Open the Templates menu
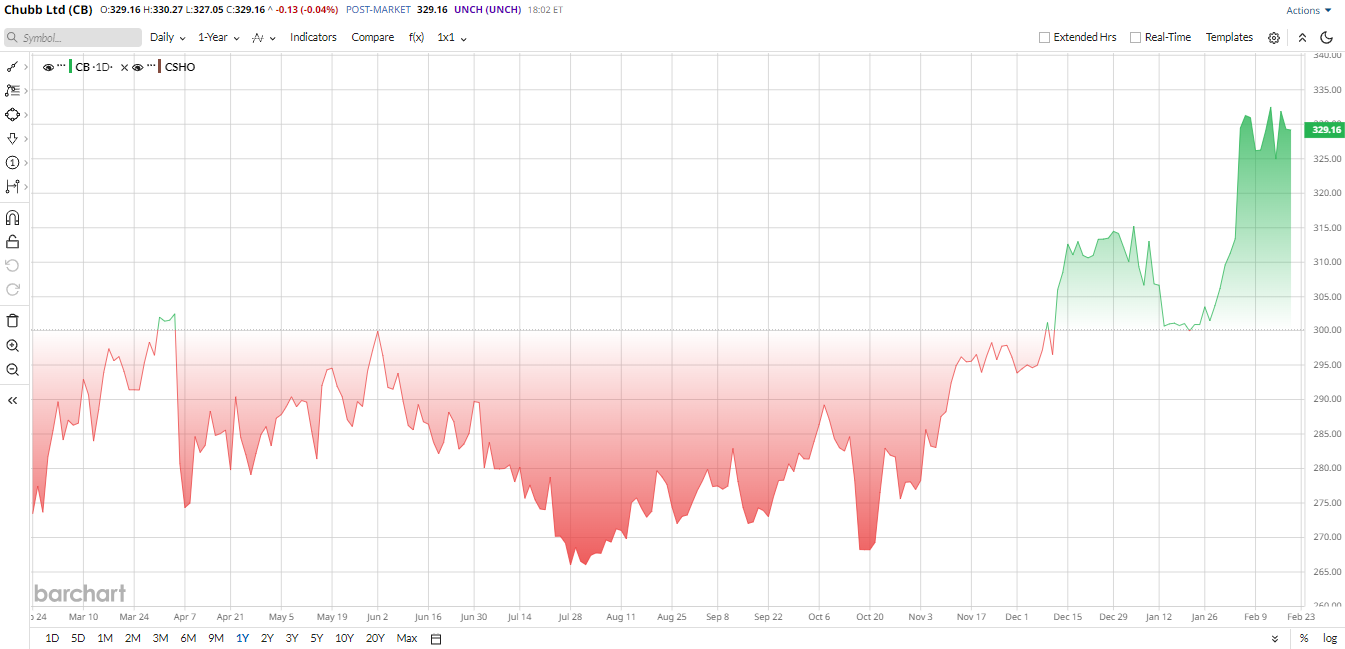The height and width of the screenshot is (649, 1345). tap(1229, 37)
